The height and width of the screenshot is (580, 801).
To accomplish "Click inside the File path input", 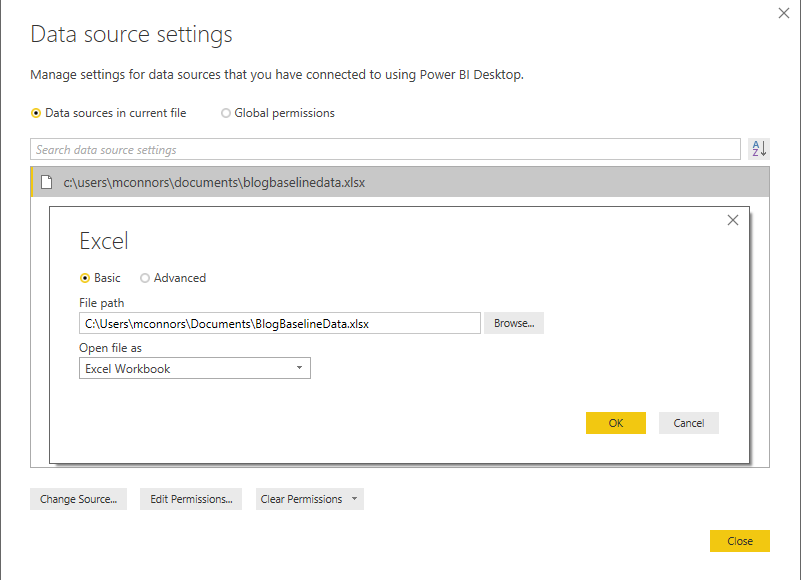I will (279, 323).
